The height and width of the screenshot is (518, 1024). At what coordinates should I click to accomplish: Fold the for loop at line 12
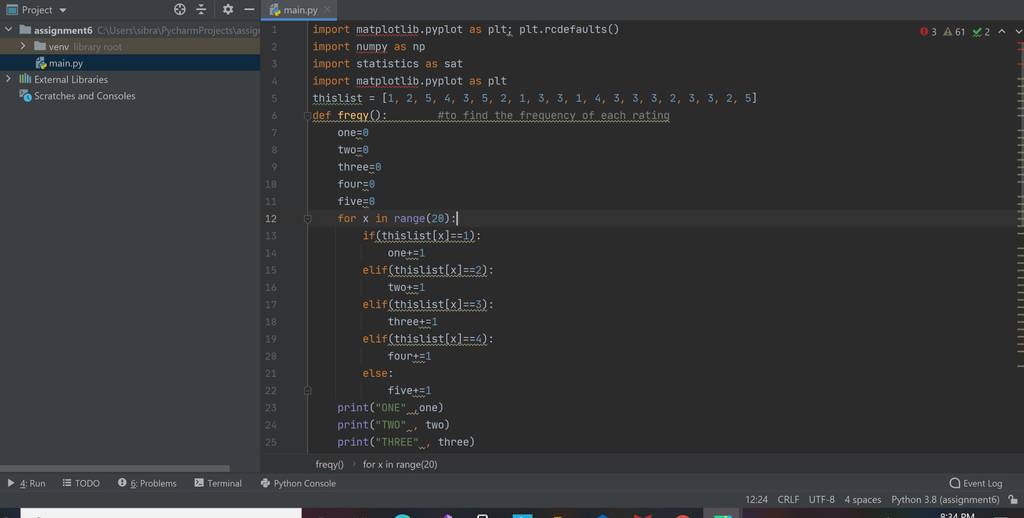(308, 219)
